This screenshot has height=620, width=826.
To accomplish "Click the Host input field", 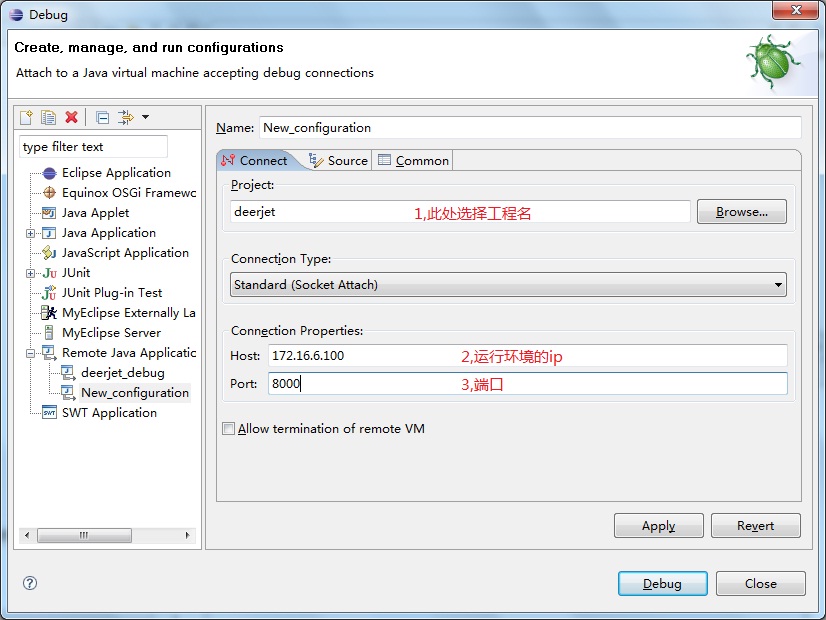I will (x=528, y=356).
